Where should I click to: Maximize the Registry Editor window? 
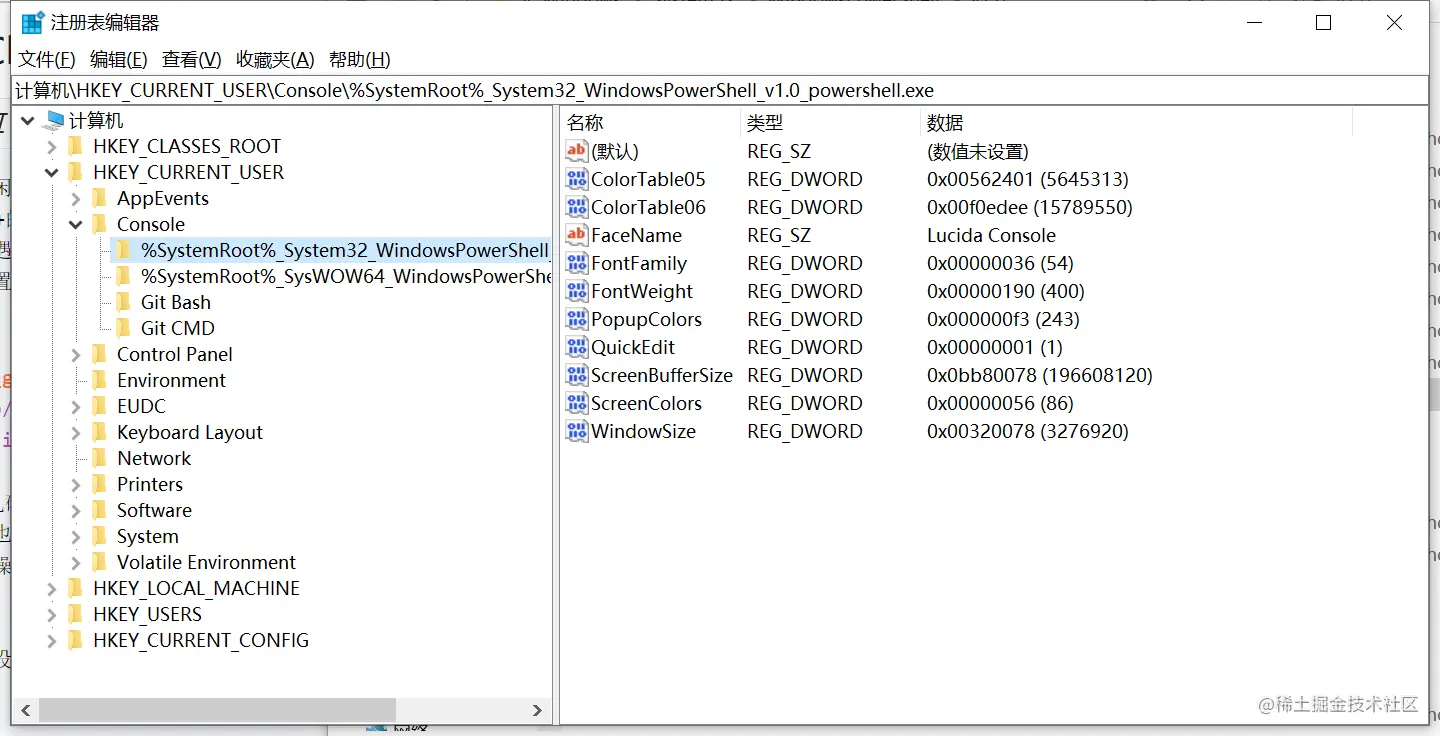(1323, 23)
